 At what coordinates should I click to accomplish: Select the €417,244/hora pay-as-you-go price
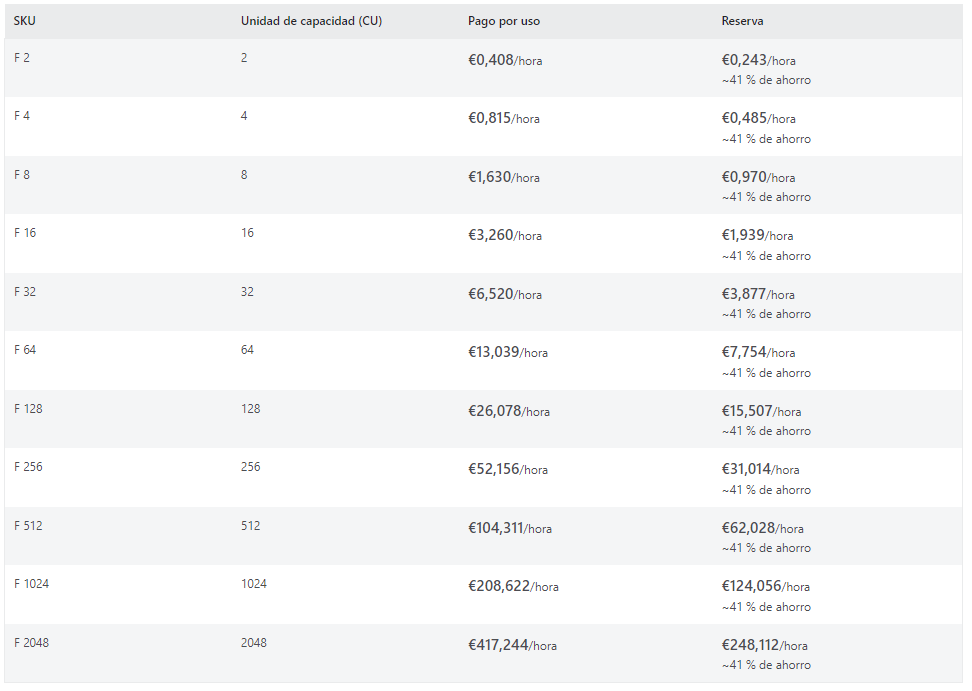point(512,645)
